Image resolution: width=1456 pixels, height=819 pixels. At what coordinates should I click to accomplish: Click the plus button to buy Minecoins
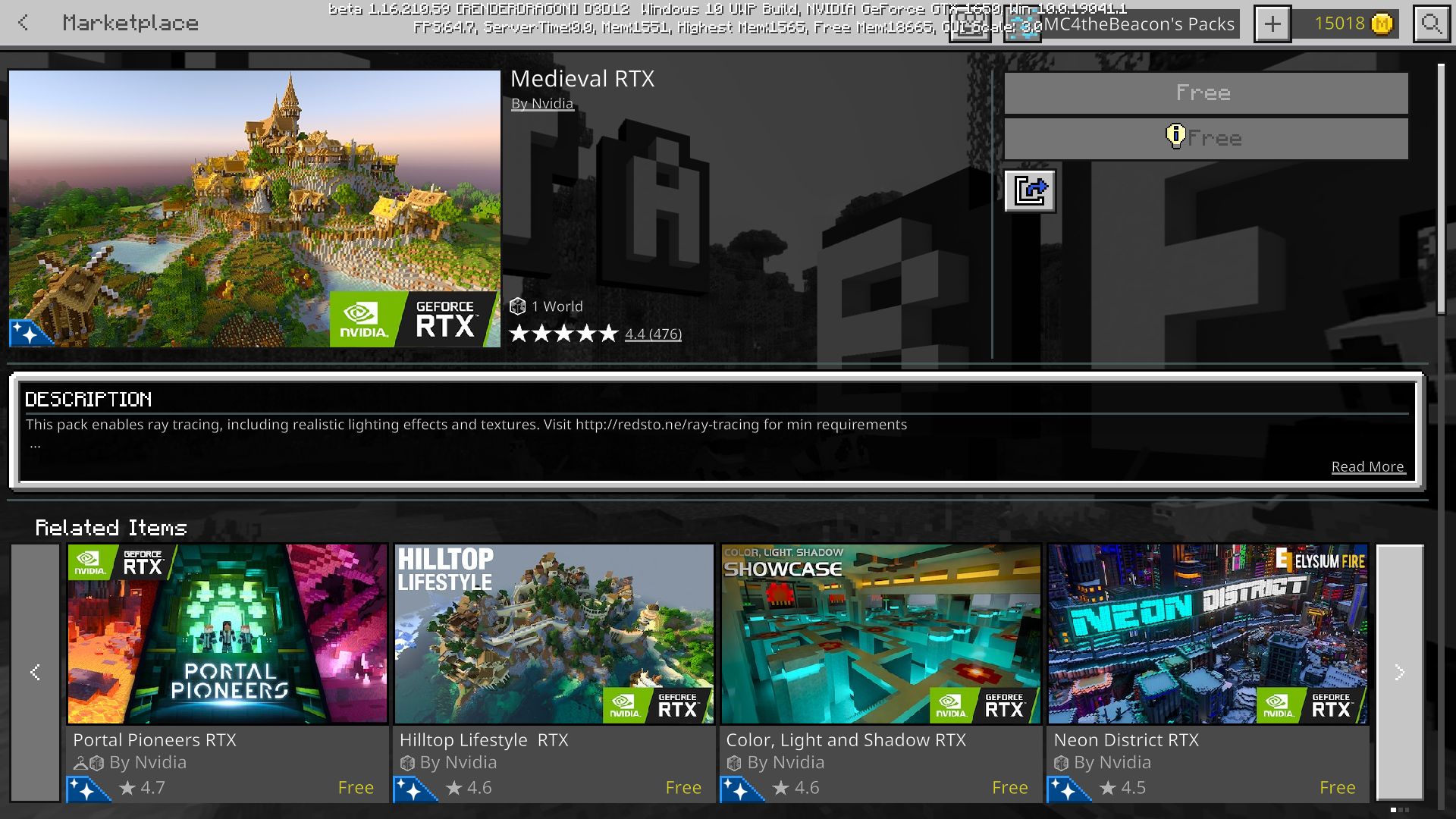coord(1272,24)
